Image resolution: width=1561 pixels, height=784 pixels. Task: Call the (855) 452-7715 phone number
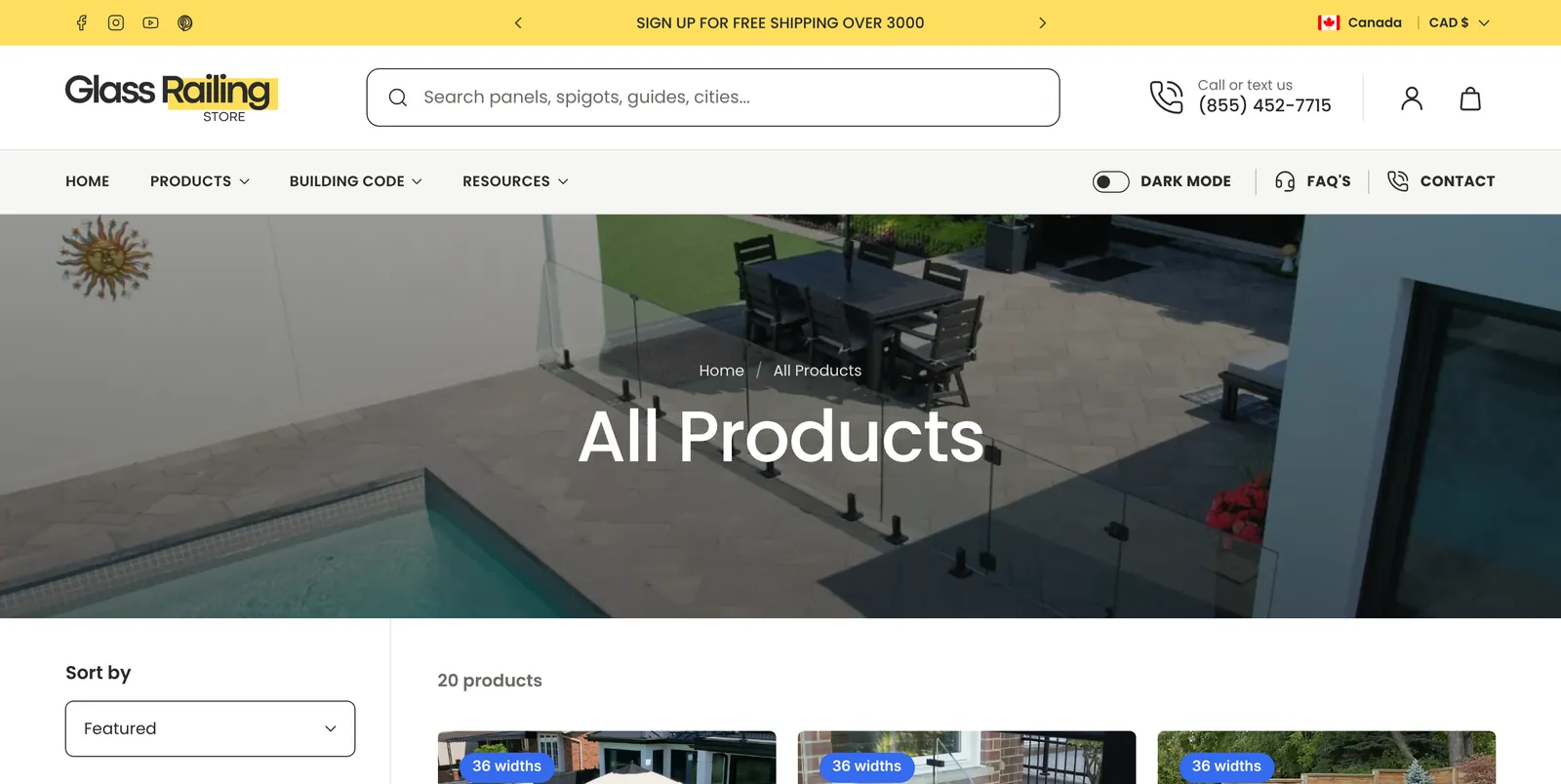(x=1264, y=105)
